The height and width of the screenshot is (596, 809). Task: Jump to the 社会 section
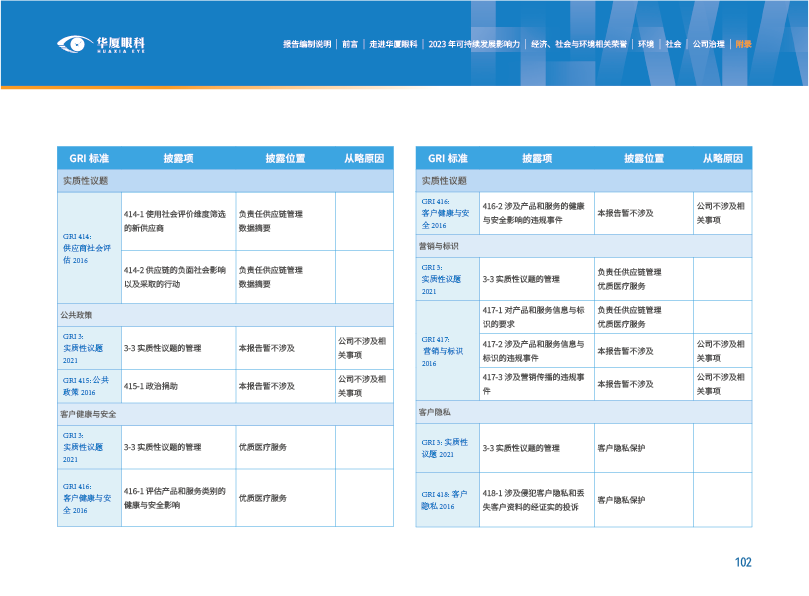click(673, 44)
